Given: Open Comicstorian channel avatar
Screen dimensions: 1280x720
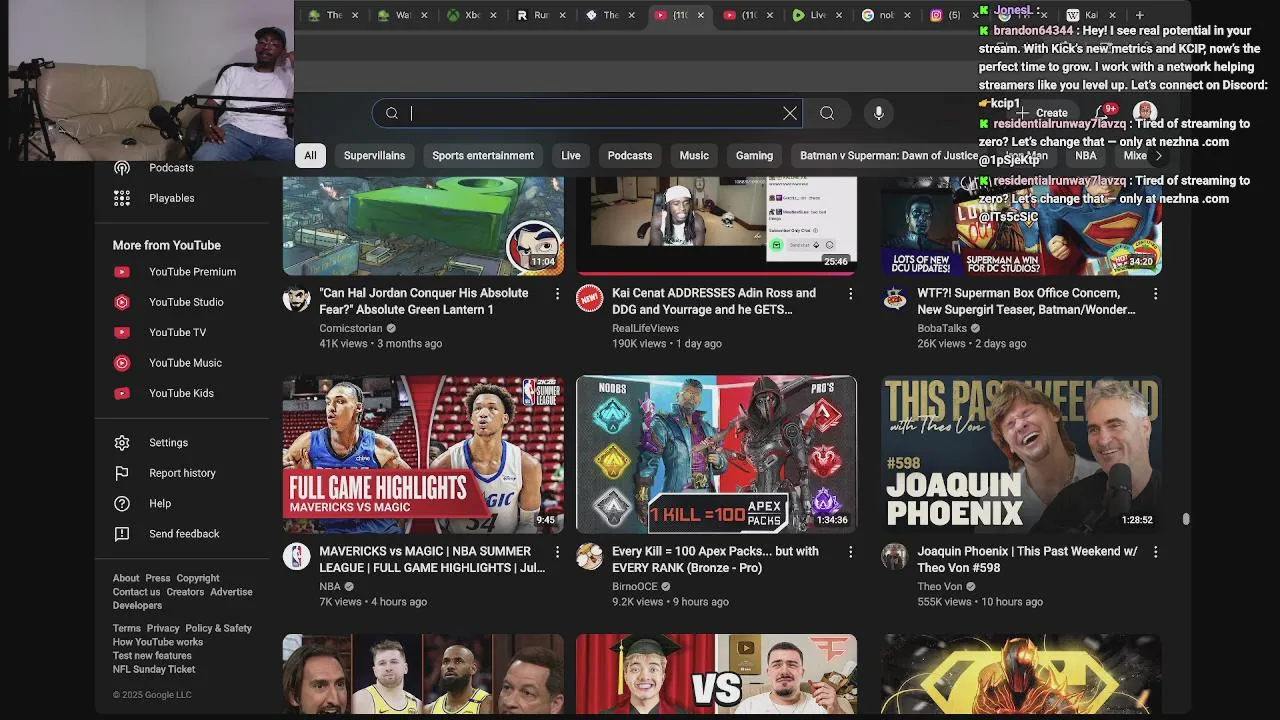Looking at the screenshot, I should [296, 298].
